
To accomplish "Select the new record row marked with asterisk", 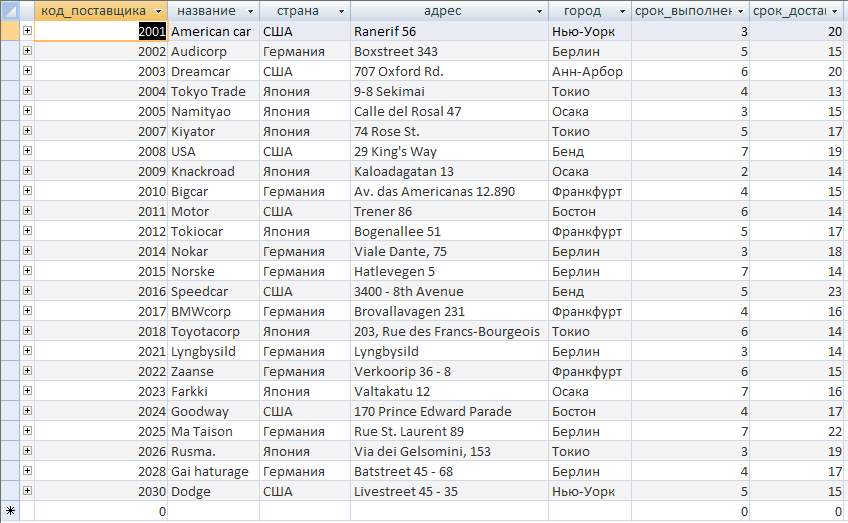I will point(10,511).
